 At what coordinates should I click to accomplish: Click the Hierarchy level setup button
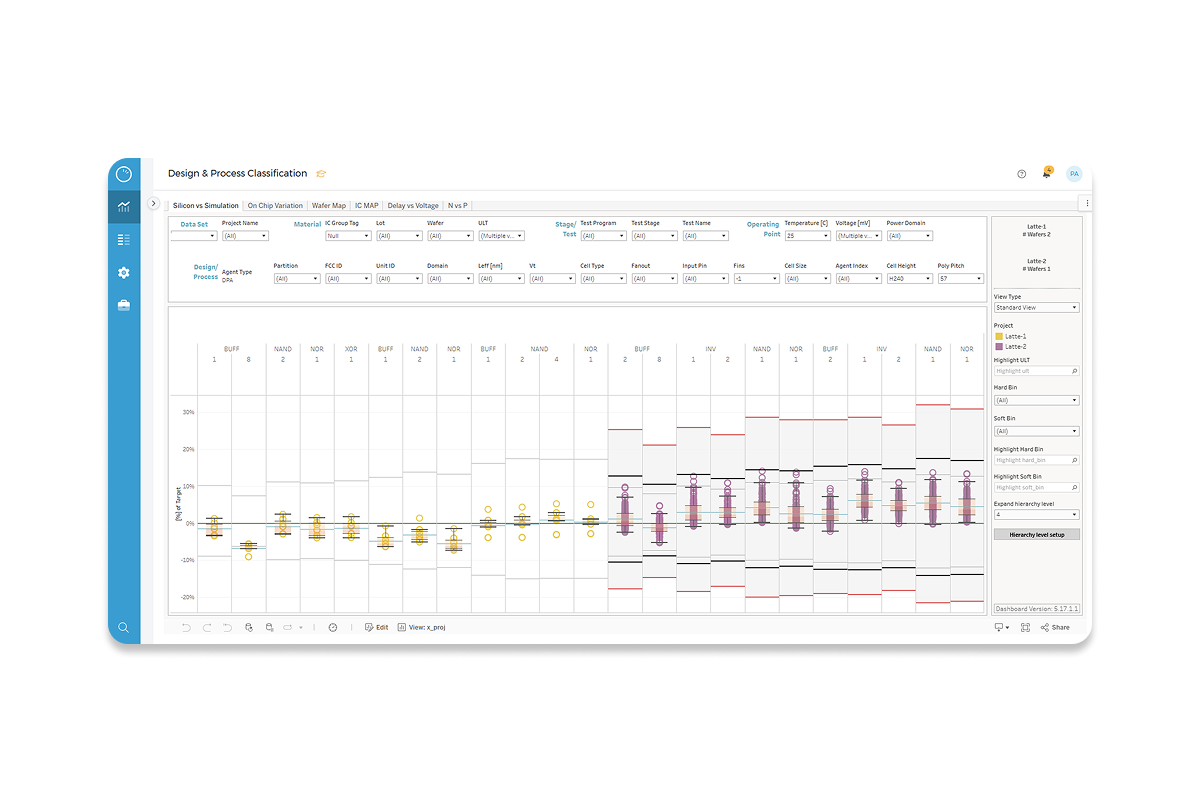[x=1036, y=533]
